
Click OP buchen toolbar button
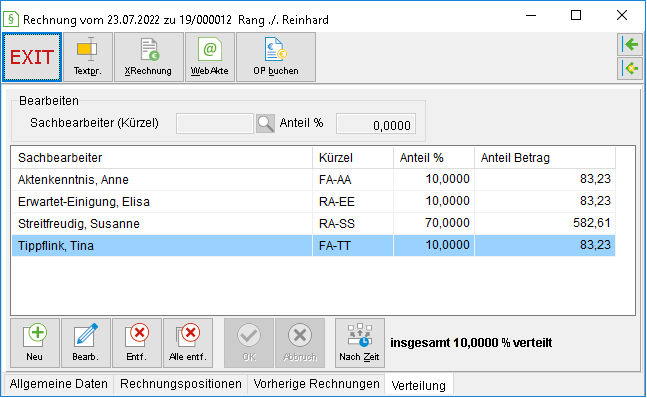click(276, 57)
